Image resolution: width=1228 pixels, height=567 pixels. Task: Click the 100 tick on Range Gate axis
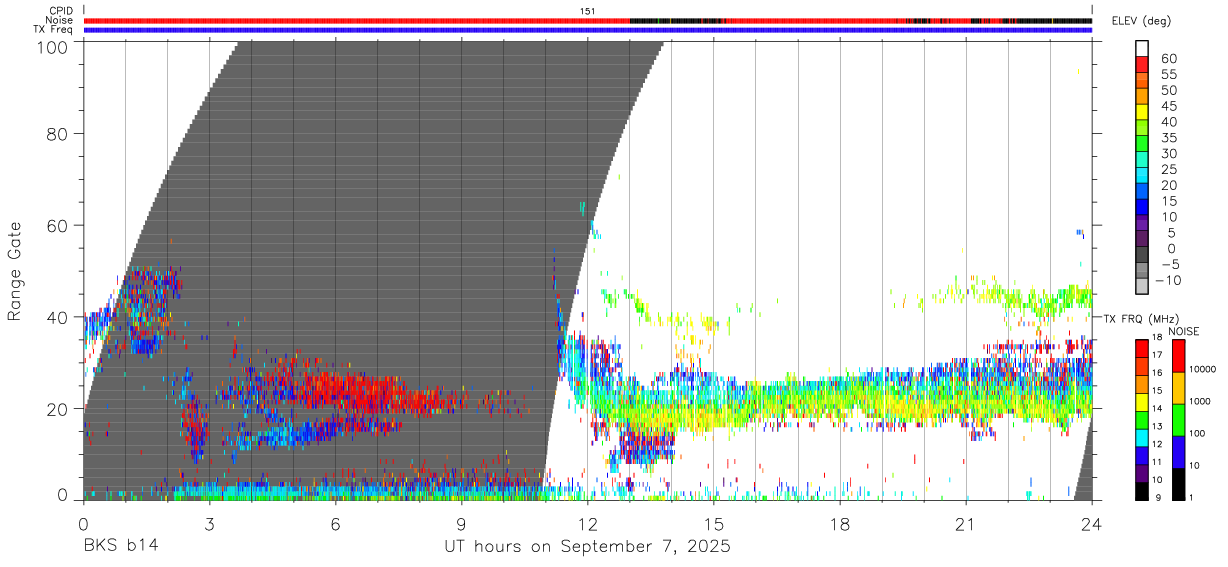tap(55, 46)
